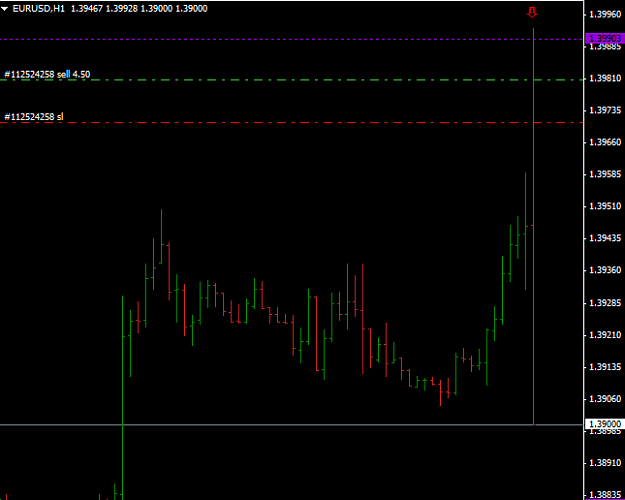Image resolution: width=625 pixels, height=500 pixels.
Task: Click the 1.39960 price scale label
Action: pos(605,15)
